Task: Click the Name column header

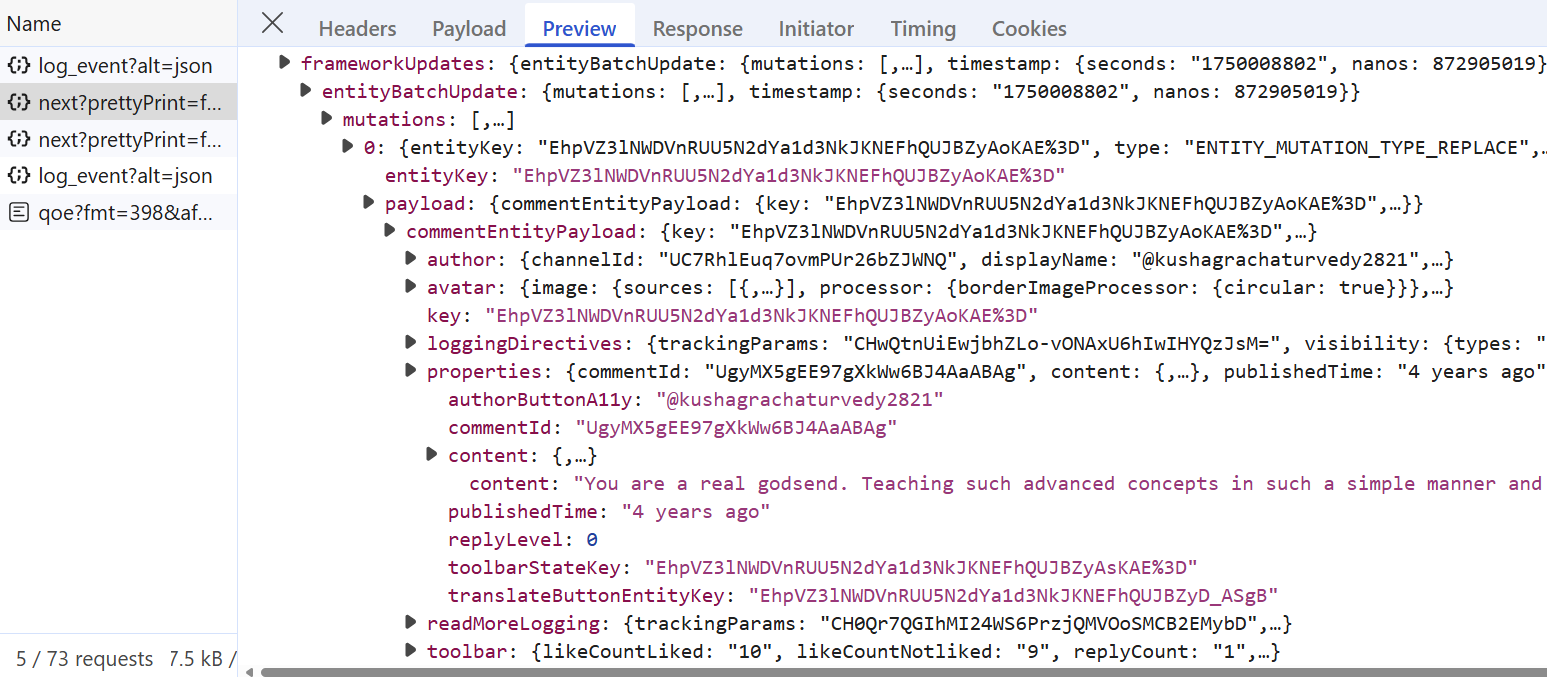Action: tap(34, 23)
